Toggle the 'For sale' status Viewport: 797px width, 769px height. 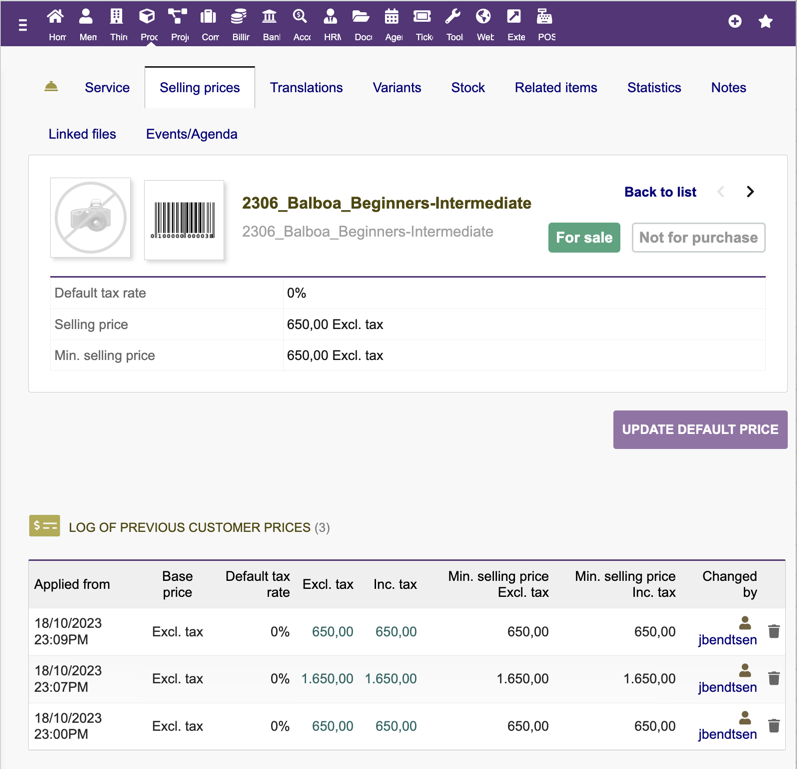tap(584, 238)
